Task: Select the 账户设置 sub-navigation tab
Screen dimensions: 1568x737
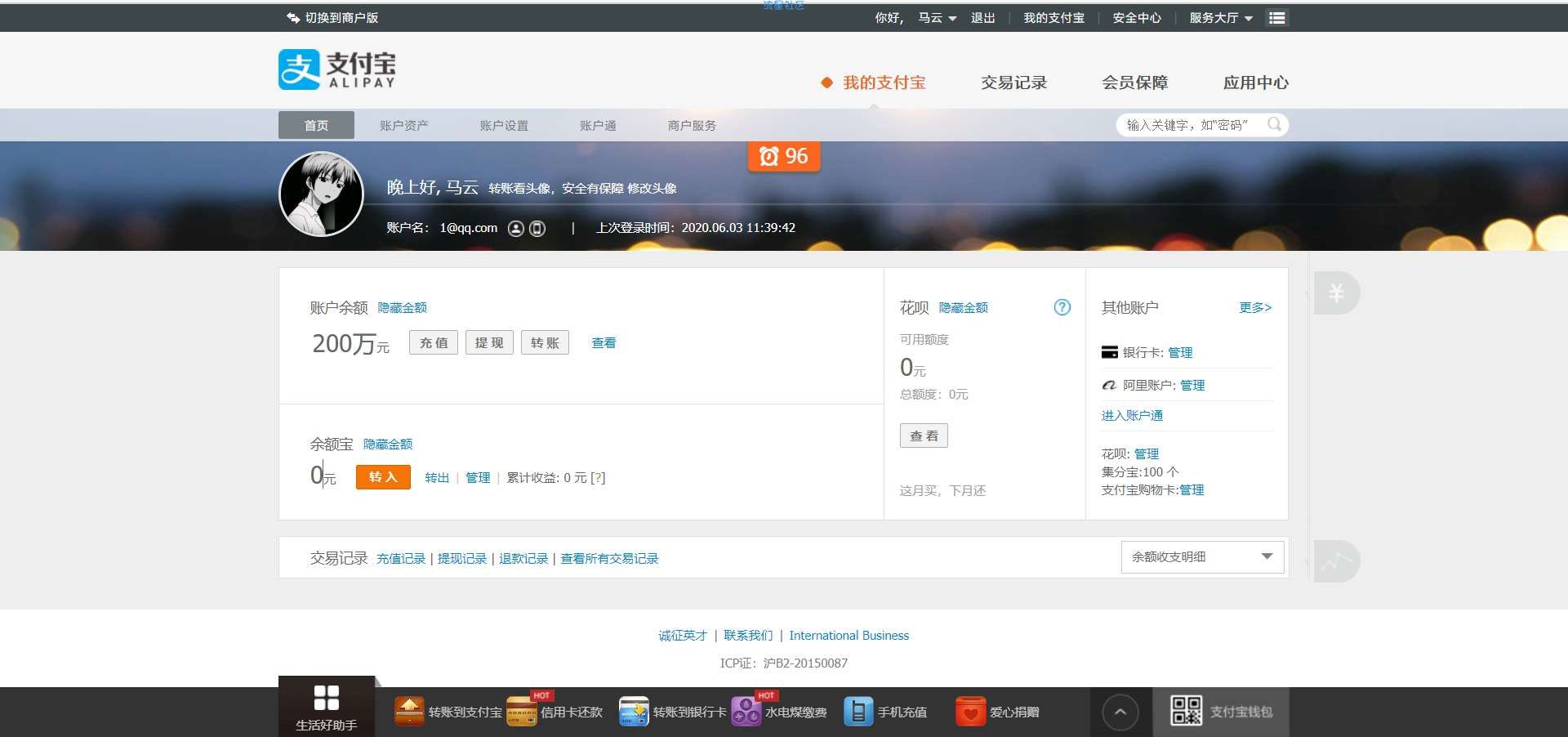Action: coord(504,125)
